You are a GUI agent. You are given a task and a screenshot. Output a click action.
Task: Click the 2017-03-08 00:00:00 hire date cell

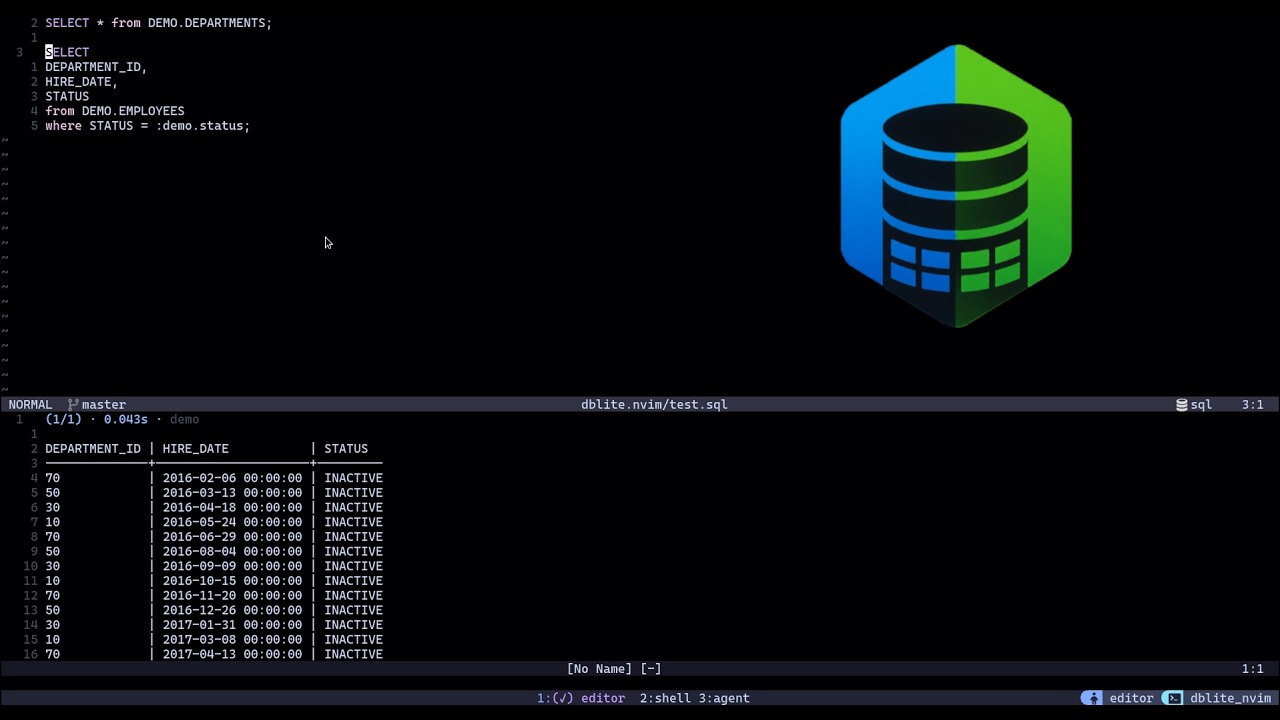[x=232, y=639]
